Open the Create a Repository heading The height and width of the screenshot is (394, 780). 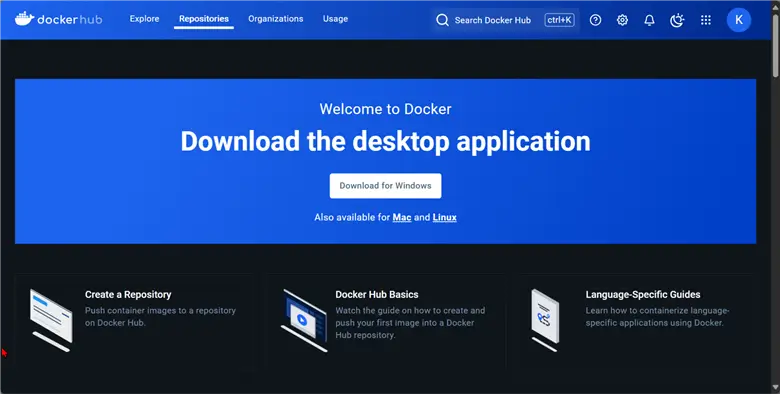(x=128, y=295)
